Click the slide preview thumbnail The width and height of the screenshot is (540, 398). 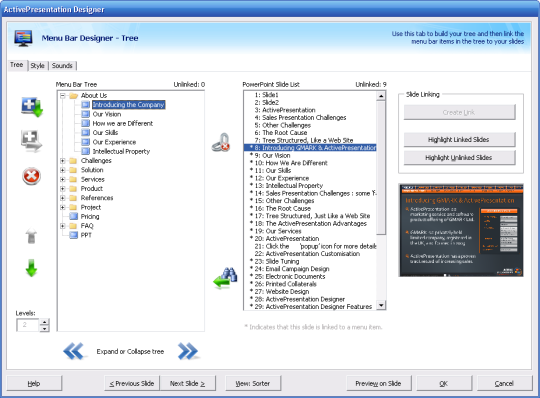click(461, 230)
